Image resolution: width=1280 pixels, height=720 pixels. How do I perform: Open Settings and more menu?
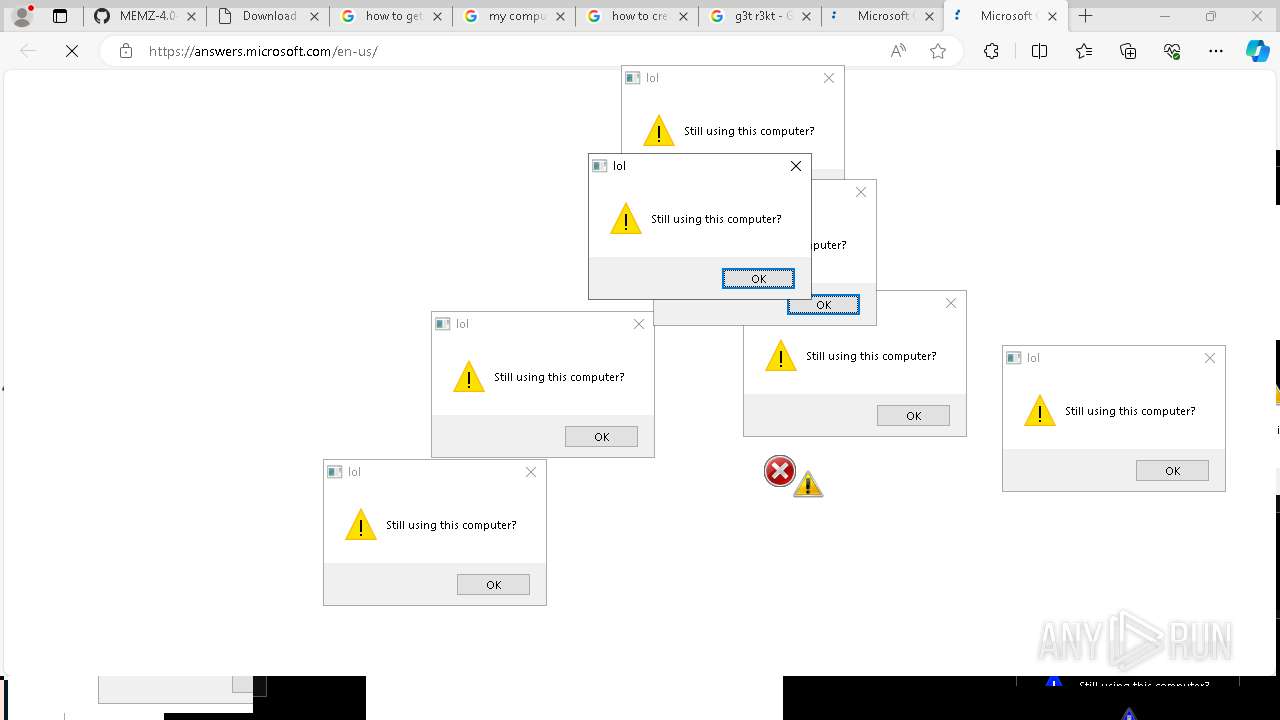[x=1216, y=51]
